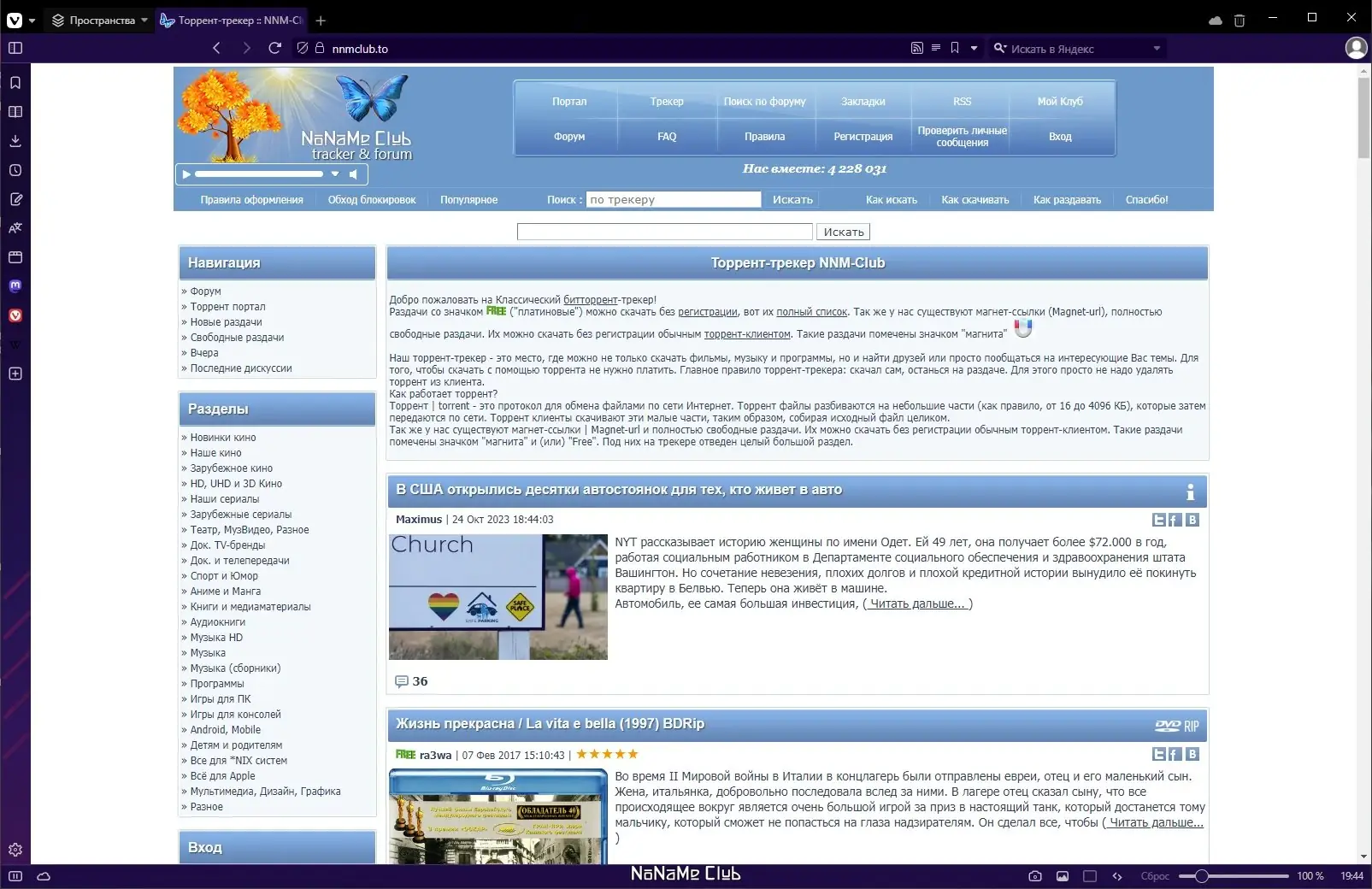Open Новинки кино in the Разделы list

[x=222, y=438]
